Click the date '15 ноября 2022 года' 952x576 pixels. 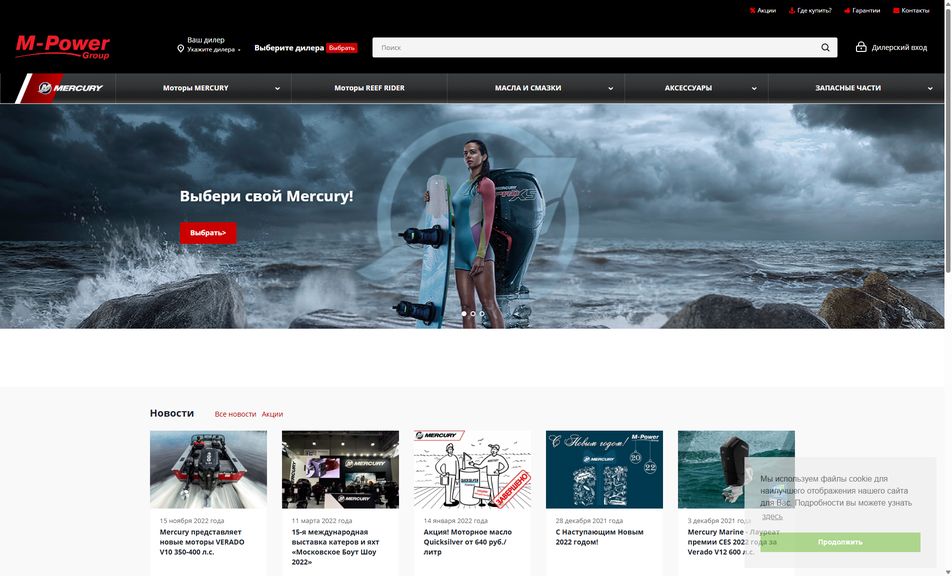pos(192,520)
